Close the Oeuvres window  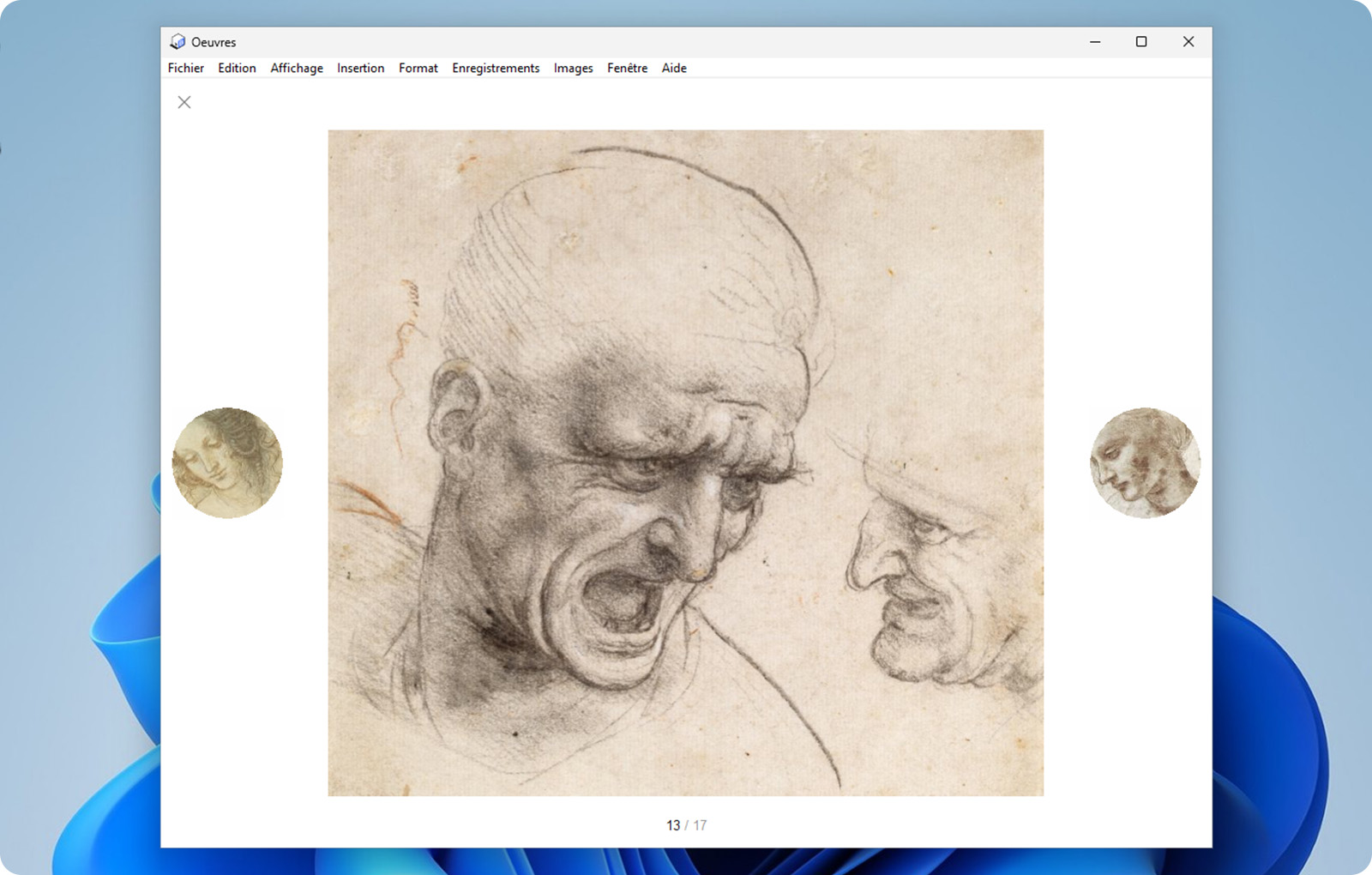1188,41
